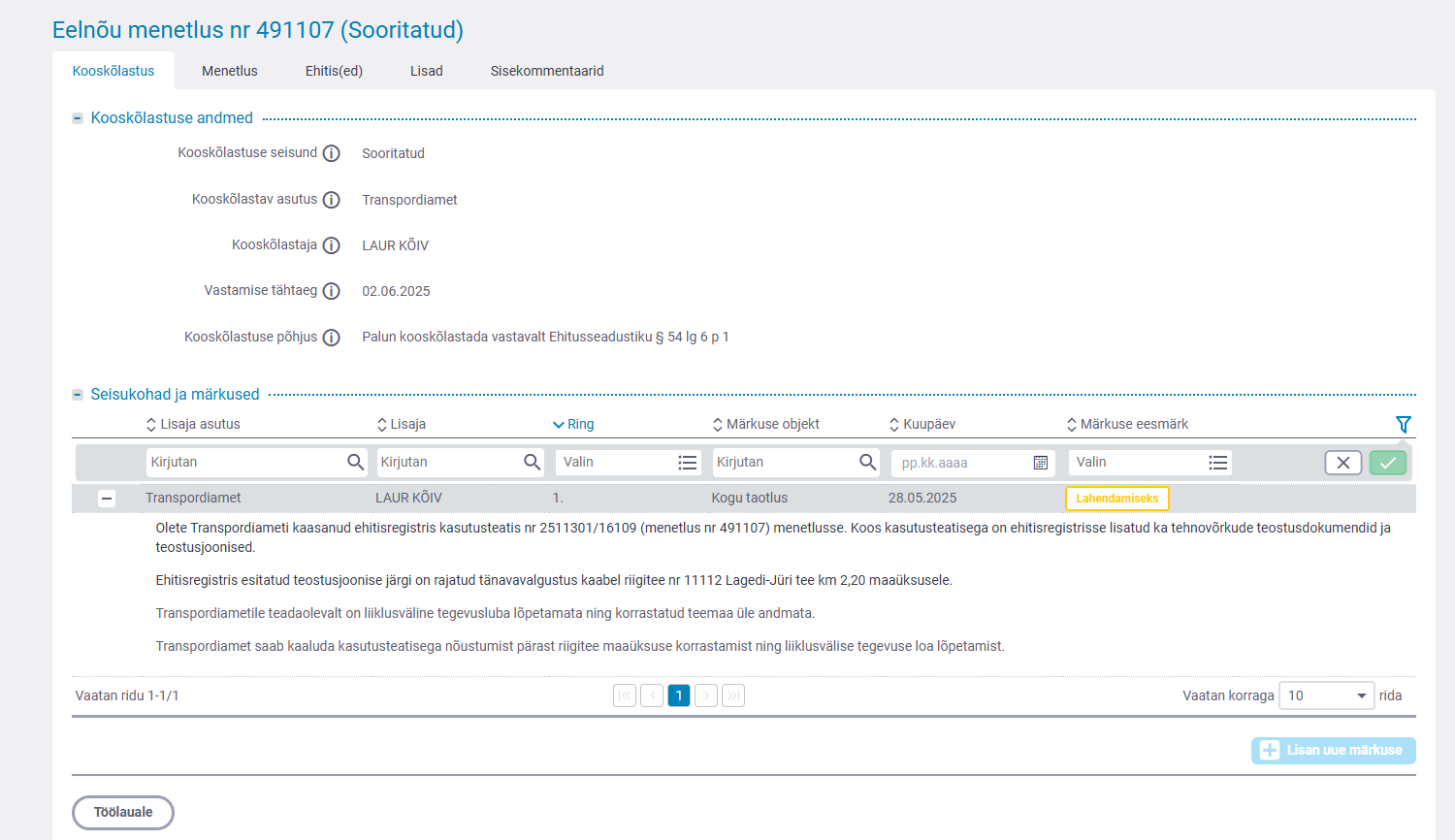1455x840 pixels.
Task: Sort by Märkuse objekt column
Action: [766, 424]
